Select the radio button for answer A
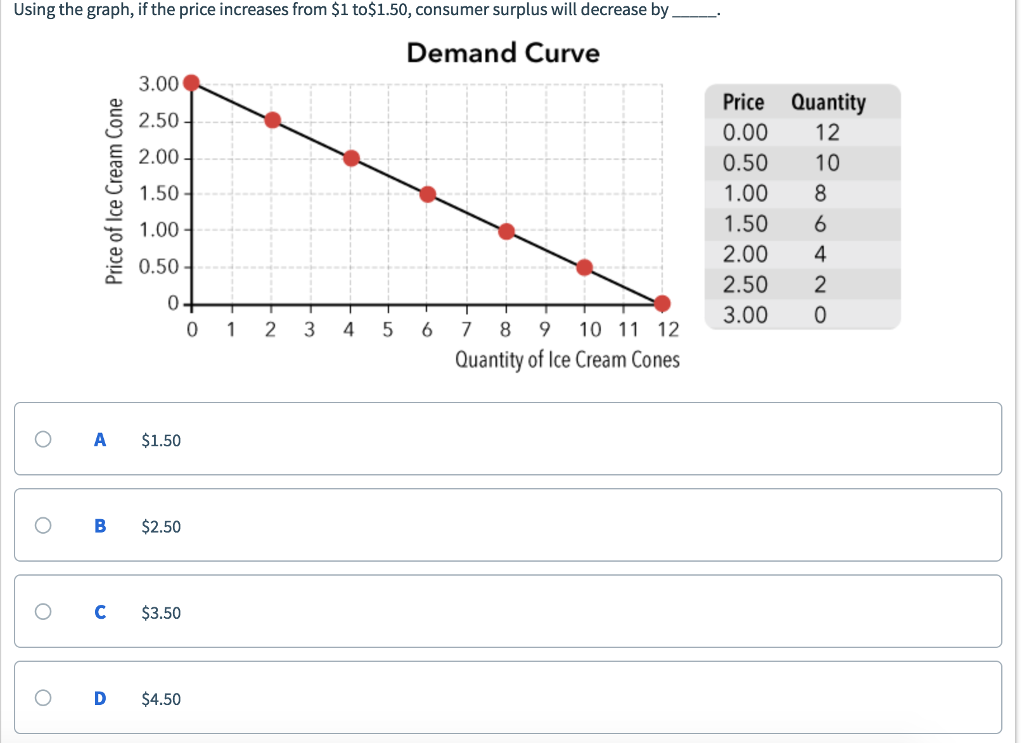Viewport: 1024px width, 743px height. pos(42,438)
